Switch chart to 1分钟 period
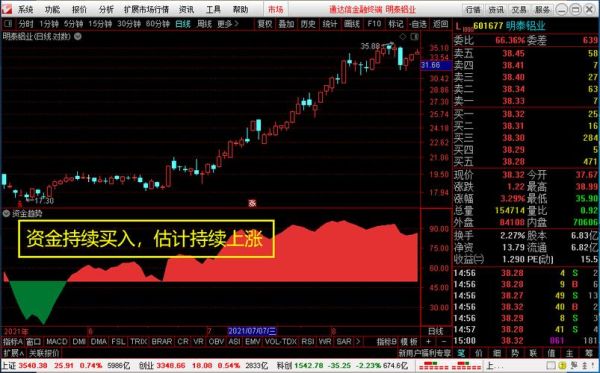The height and width of the screenshot is (373, 600). pyautogui.click(x=49, y=24)
